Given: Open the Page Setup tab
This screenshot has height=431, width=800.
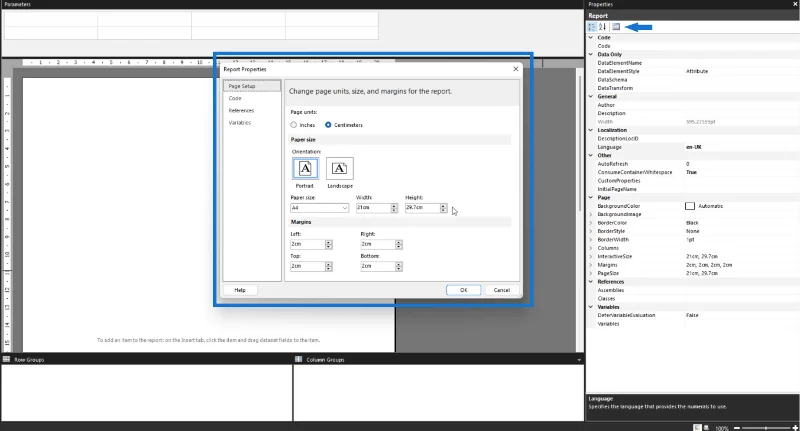Looking at the screenshot, I should pos(252,86).
